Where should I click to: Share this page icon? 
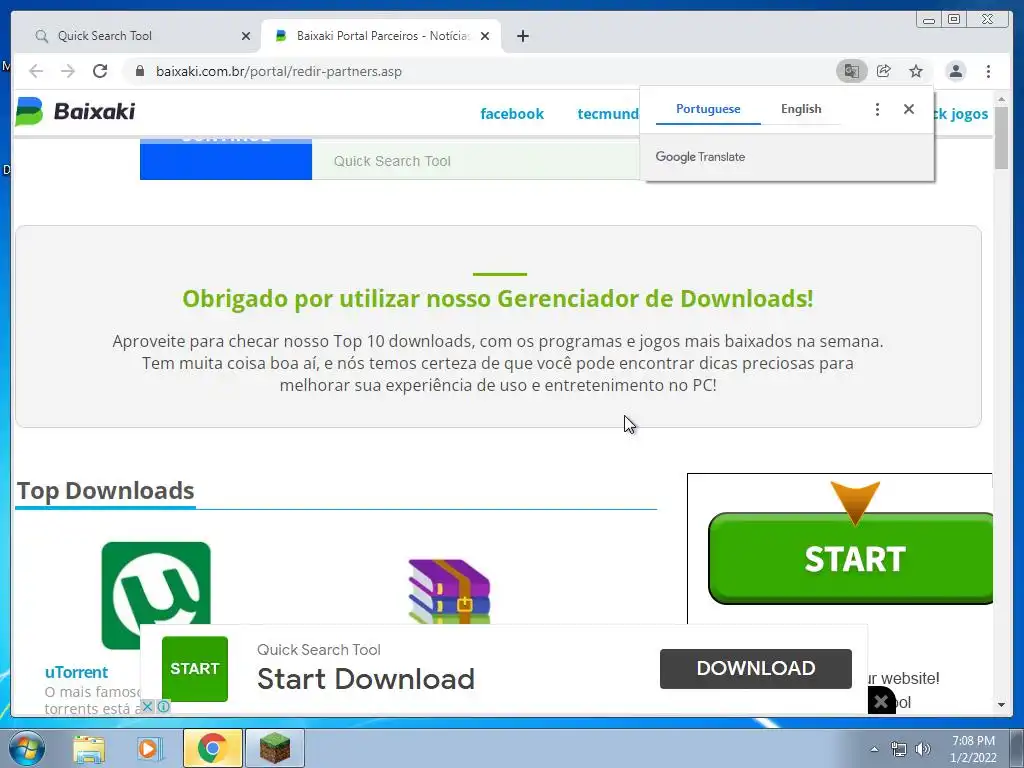[884, 71]
